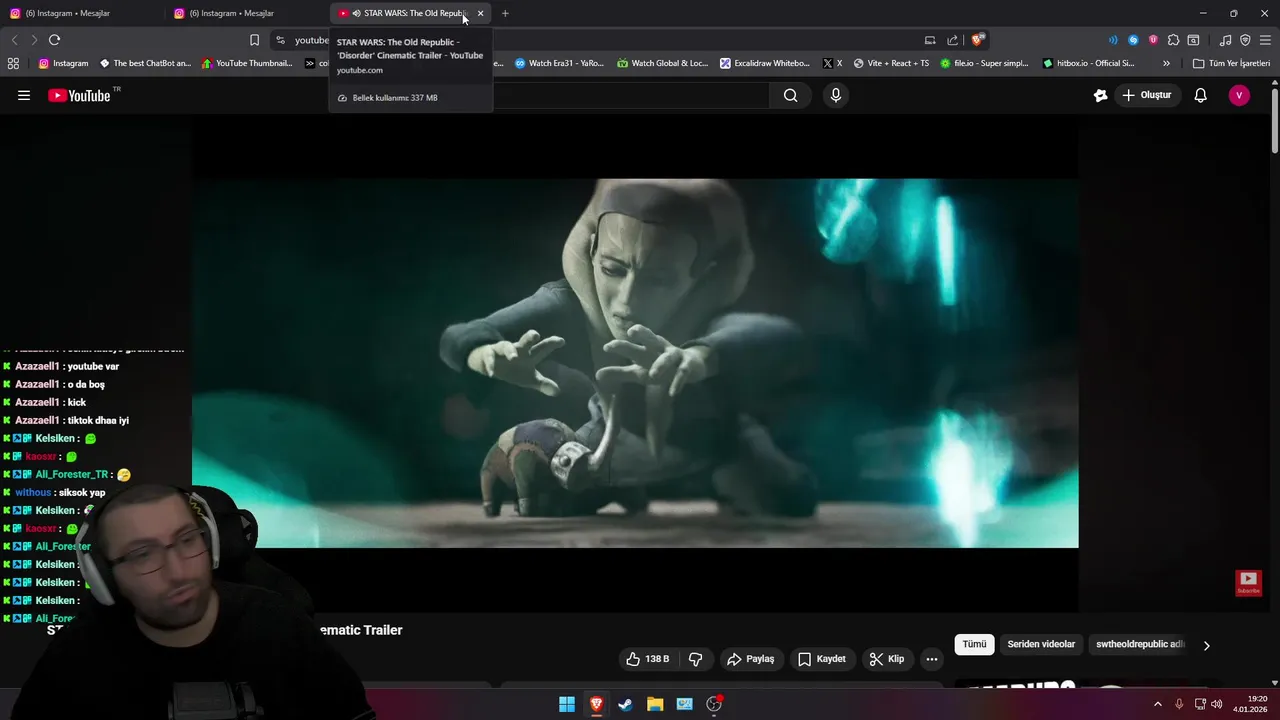The image size is (1280, 720).
Task: Open the Brave VPN shield icon
Action: (1245, 40)
